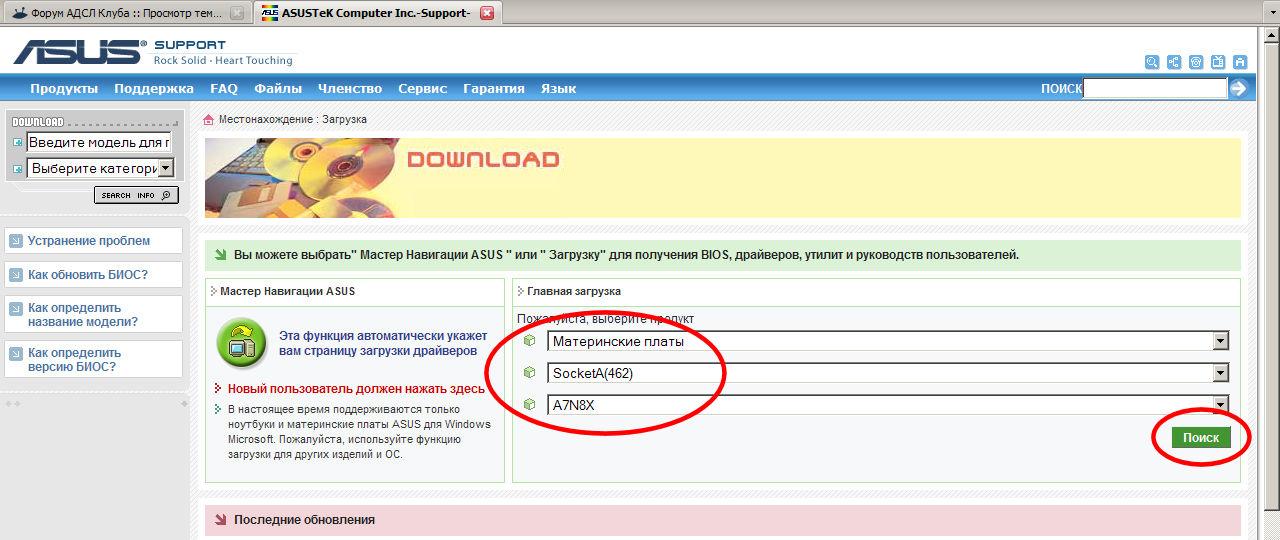Switch to the Форум АДСЛ Клуба tab
The height and width of the screenshot is (540, 1280).
126,13
